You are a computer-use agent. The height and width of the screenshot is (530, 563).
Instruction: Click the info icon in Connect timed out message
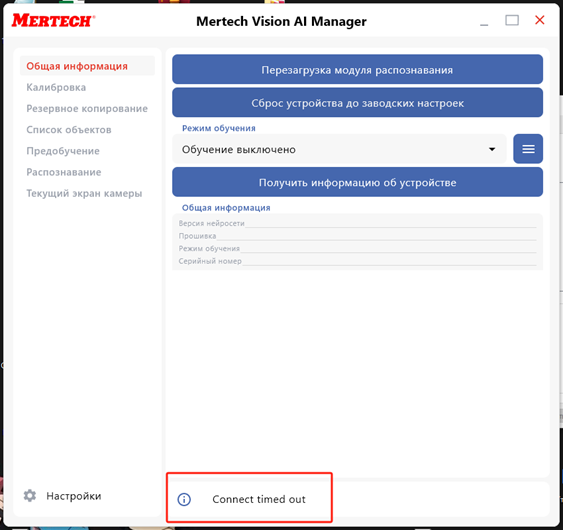click(x=184, y=499)
